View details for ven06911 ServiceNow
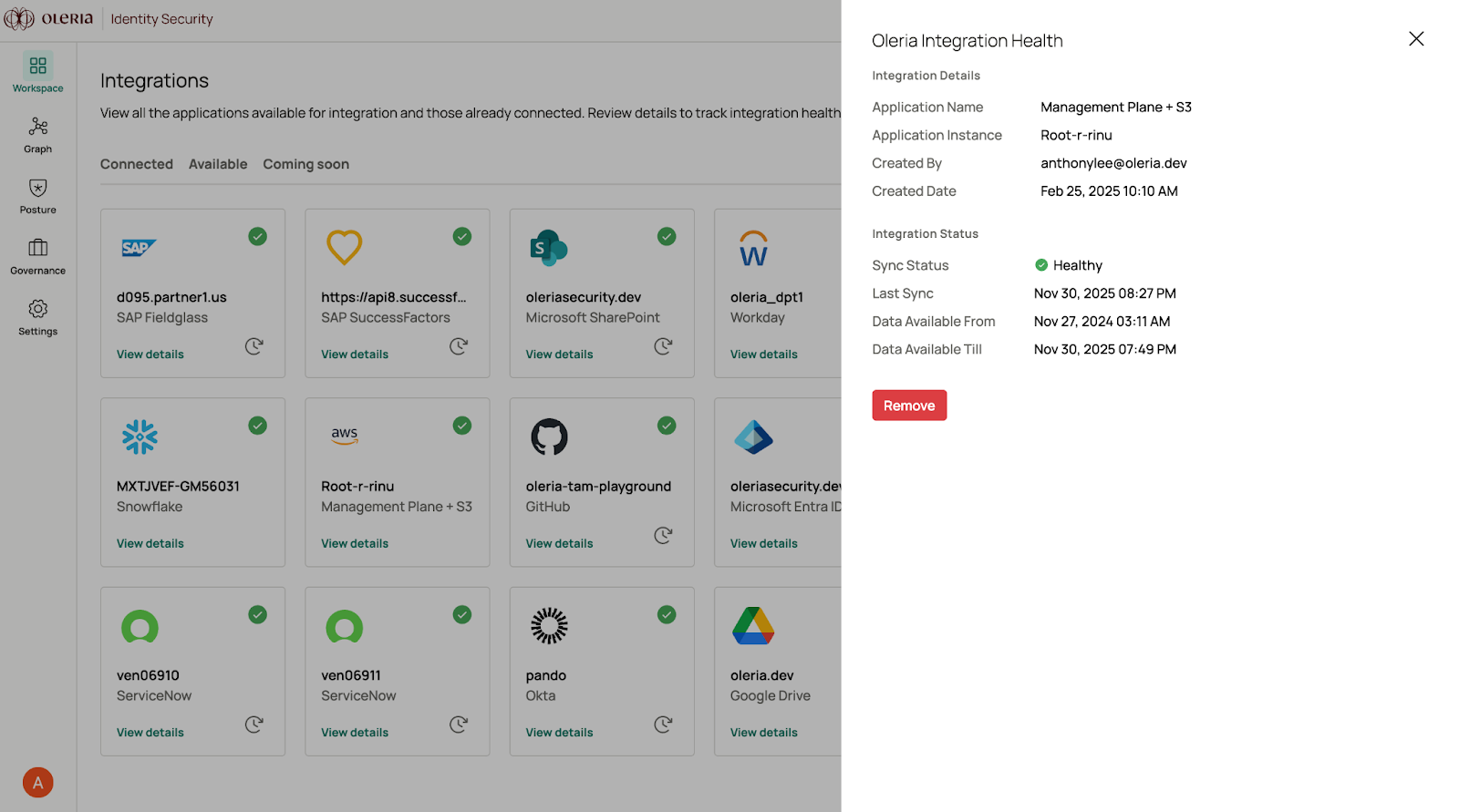The width and height of the screenshot is (1459, 812). pos(355,733)
